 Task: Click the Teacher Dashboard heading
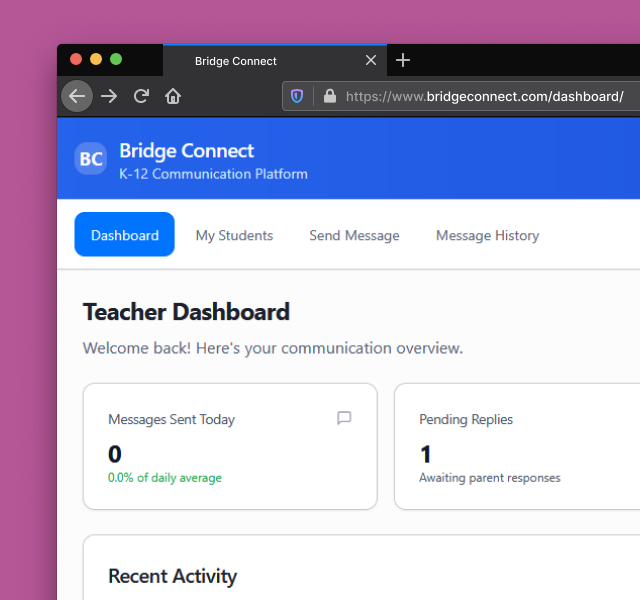(x=186, y=312)
